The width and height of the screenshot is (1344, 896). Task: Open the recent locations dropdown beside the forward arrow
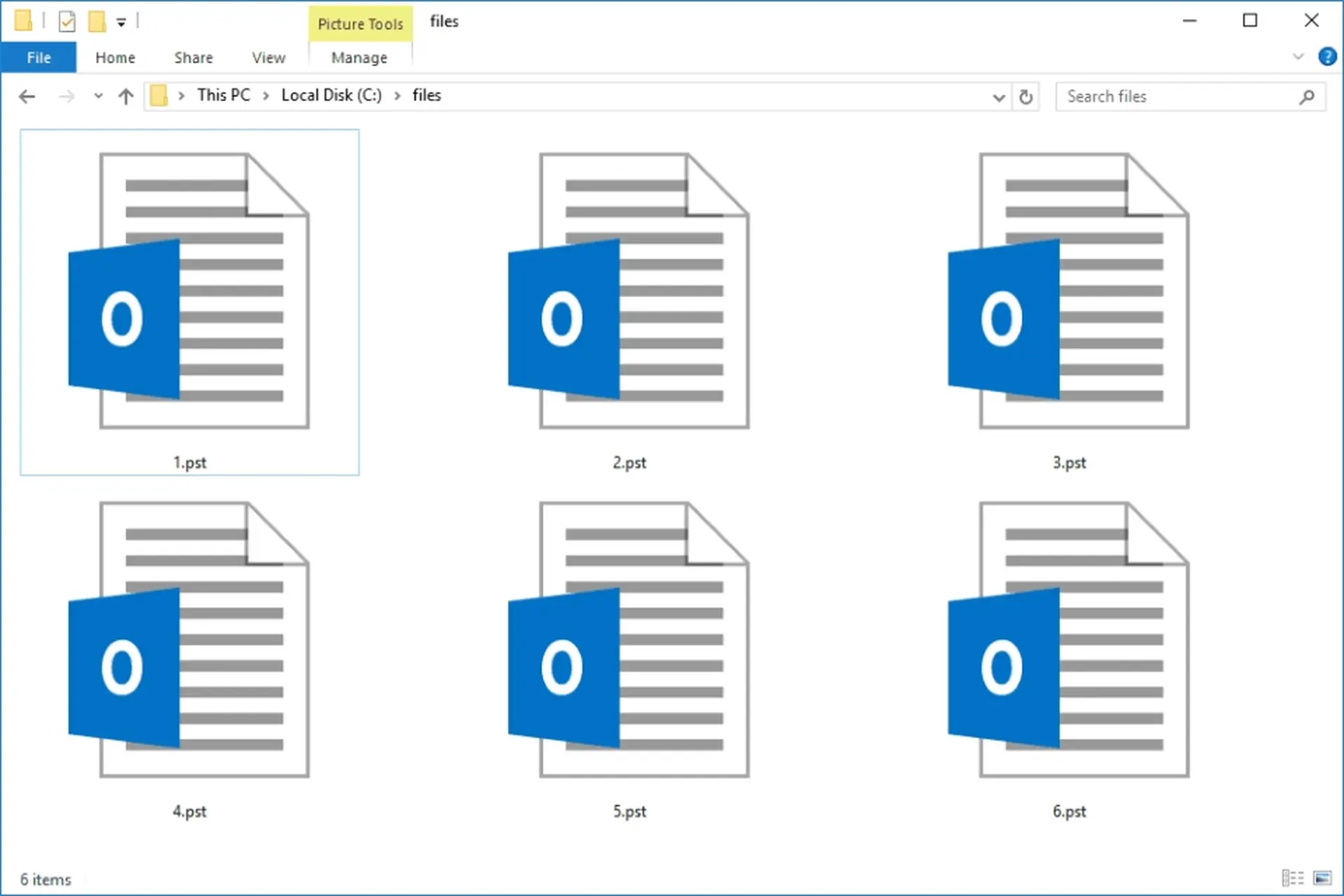coord(98,97)
